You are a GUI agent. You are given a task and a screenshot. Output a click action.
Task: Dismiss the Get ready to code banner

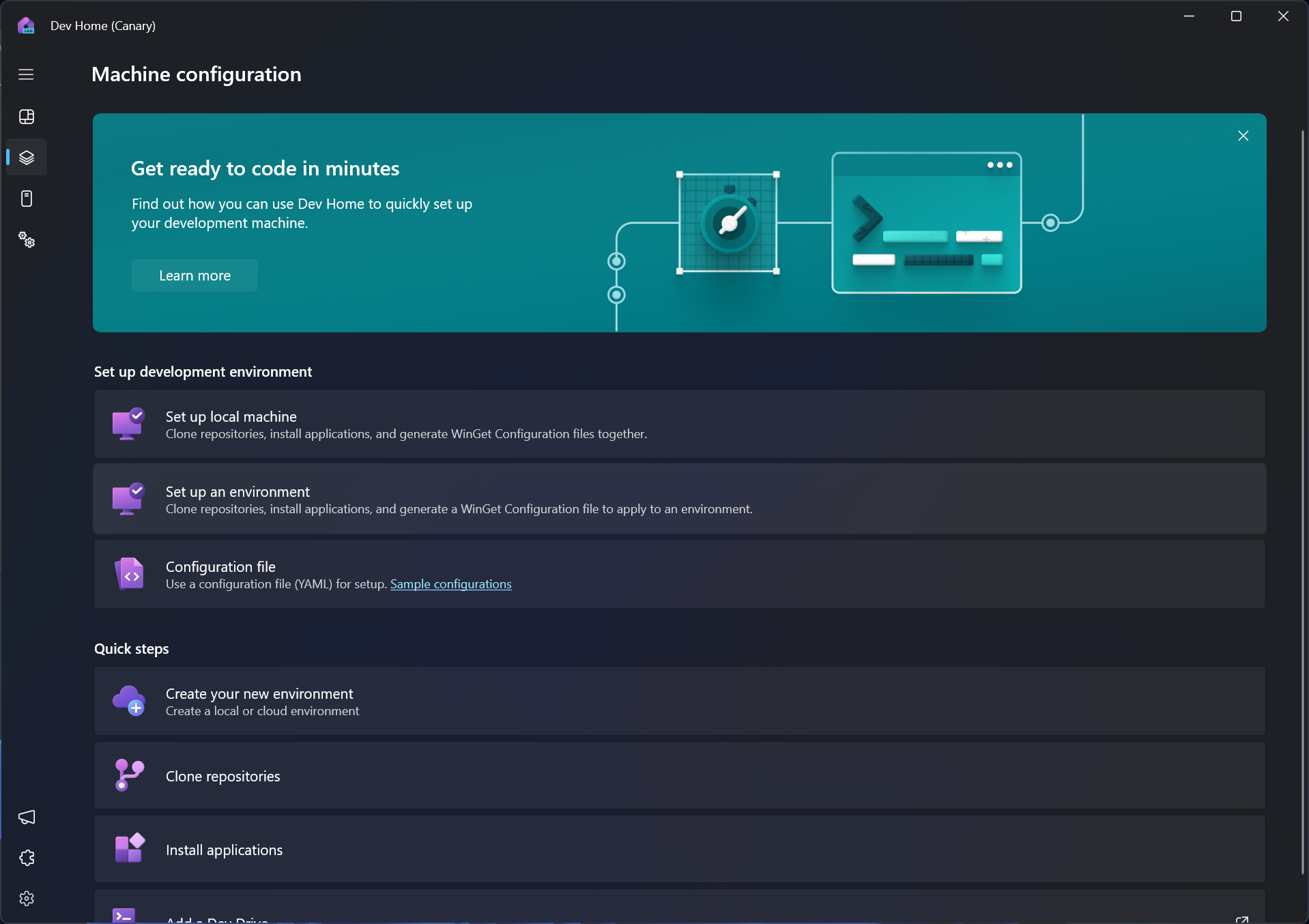1242,136
